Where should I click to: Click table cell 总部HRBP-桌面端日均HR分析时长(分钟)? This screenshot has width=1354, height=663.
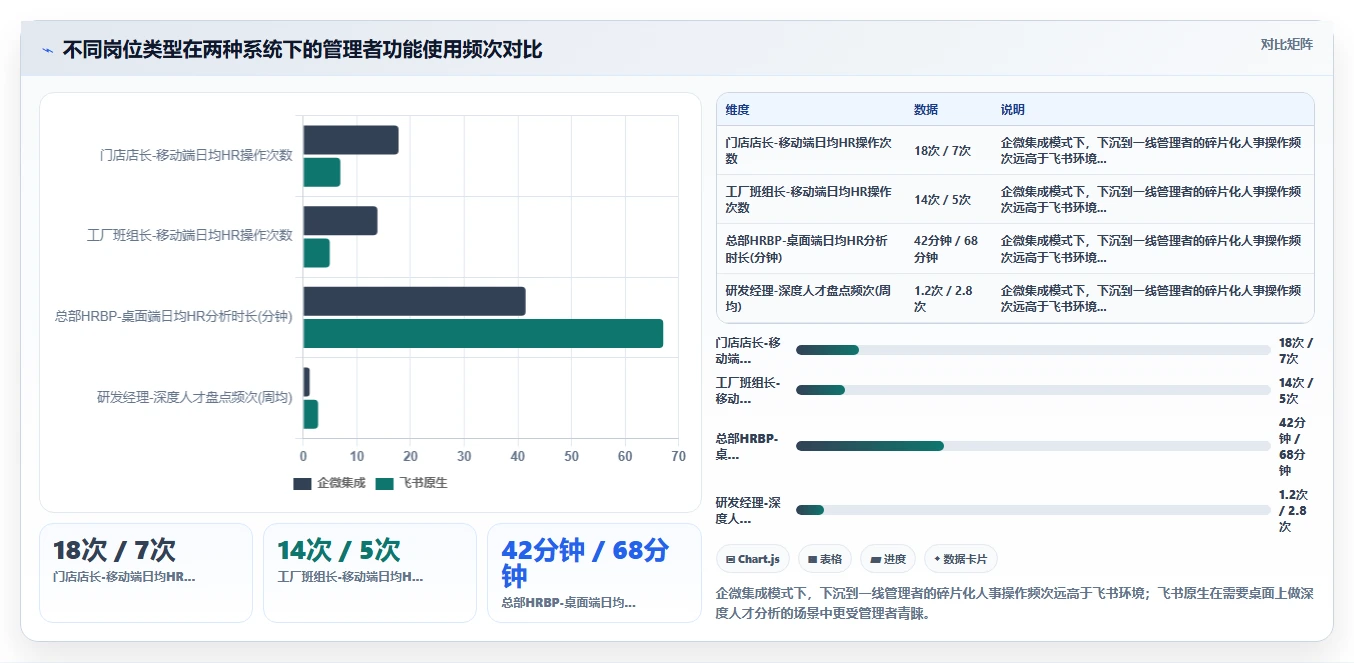point(808,249)
